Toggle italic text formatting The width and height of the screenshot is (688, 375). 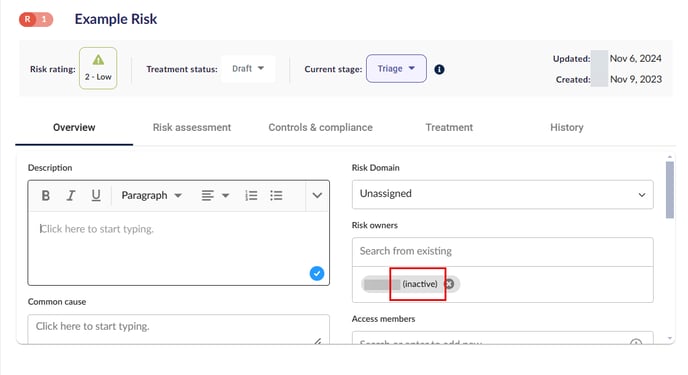point(71,196)
